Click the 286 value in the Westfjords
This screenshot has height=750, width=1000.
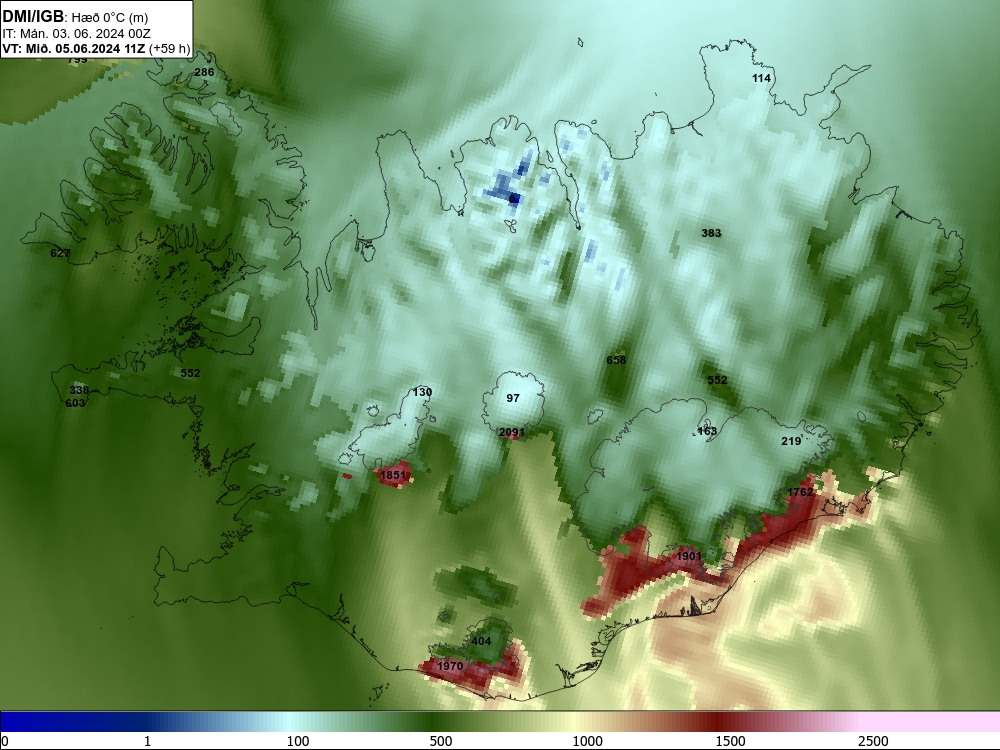coord(204,72)
